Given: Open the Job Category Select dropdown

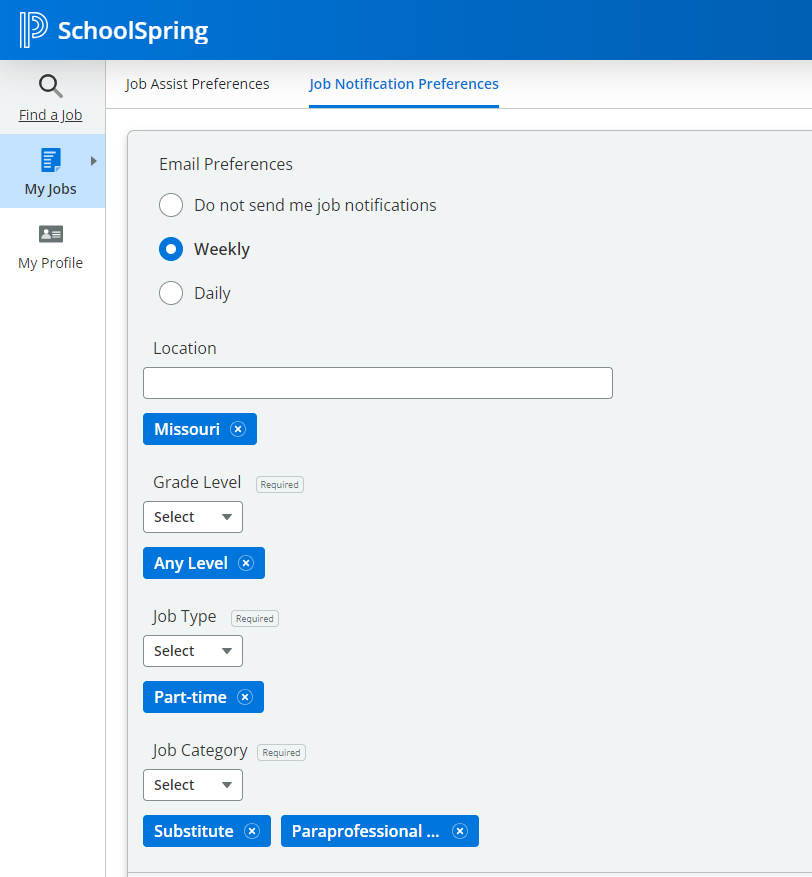Looking at the screenshot, I should pyautogui.click(x=193, y=785).
